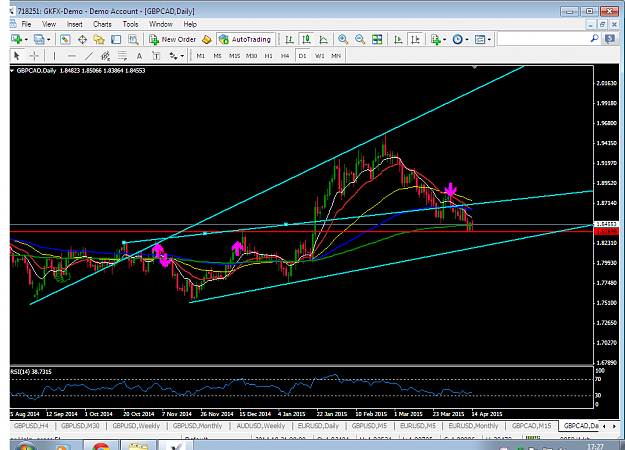Switch chart to bar chart mode
Screen dimensions: 625x450
coord(289,39)
